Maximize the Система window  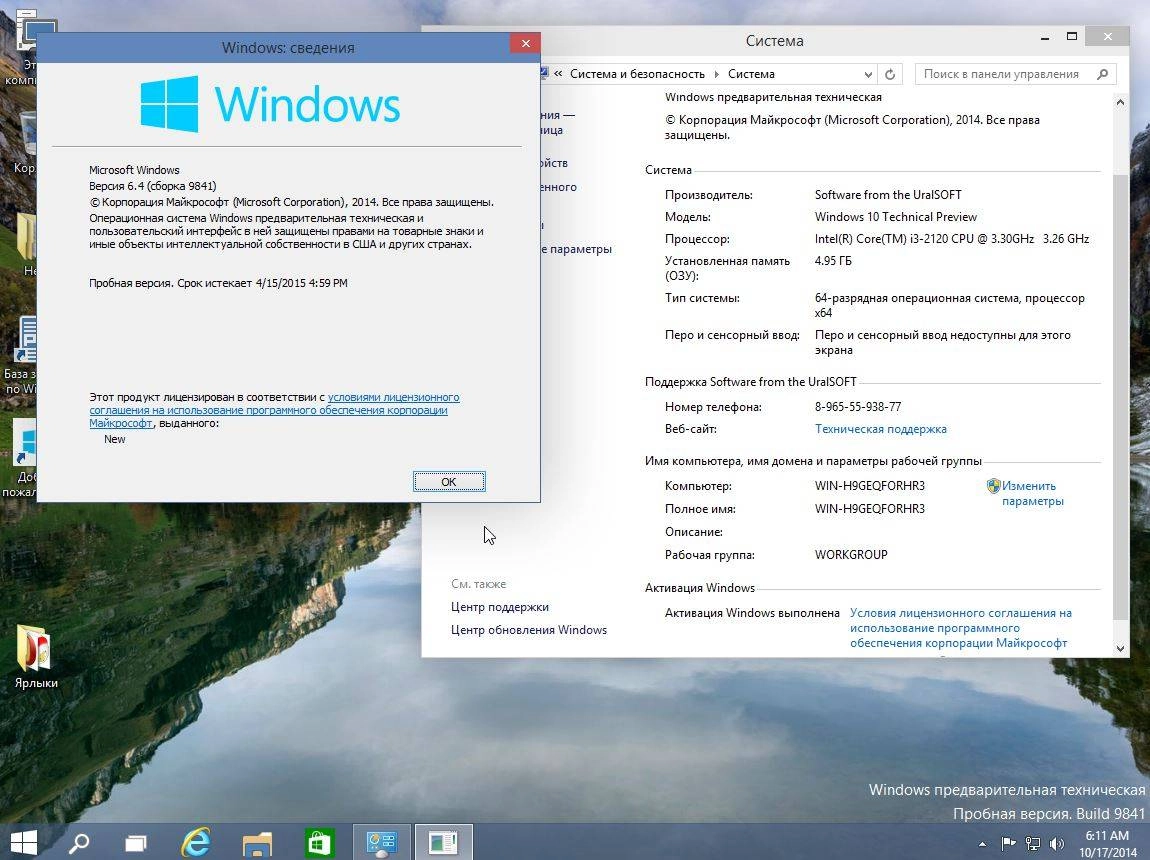[1072, 36]
